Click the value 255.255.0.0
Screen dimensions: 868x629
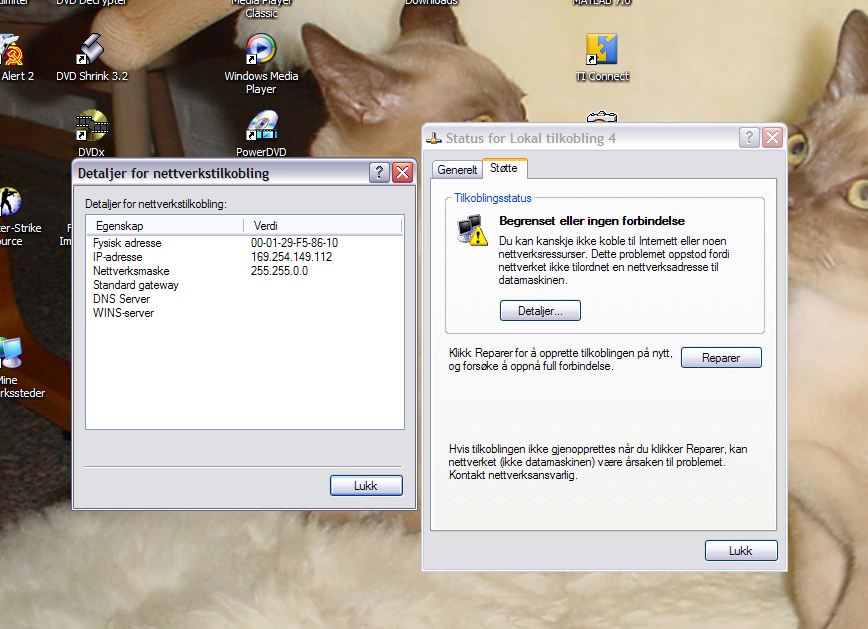280,271
